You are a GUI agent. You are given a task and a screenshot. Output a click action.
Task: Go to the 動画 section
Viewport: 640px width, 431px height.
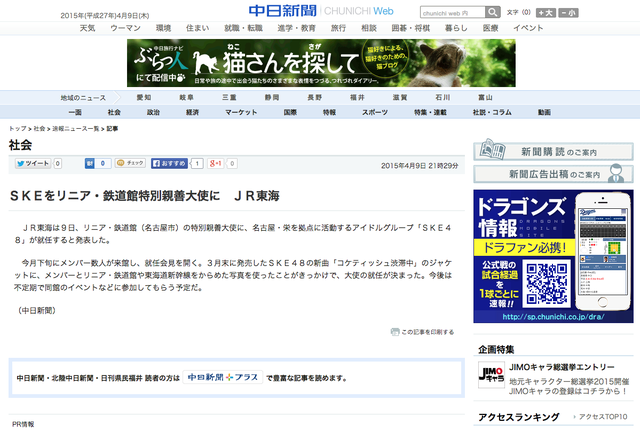(x=544, y=112)
